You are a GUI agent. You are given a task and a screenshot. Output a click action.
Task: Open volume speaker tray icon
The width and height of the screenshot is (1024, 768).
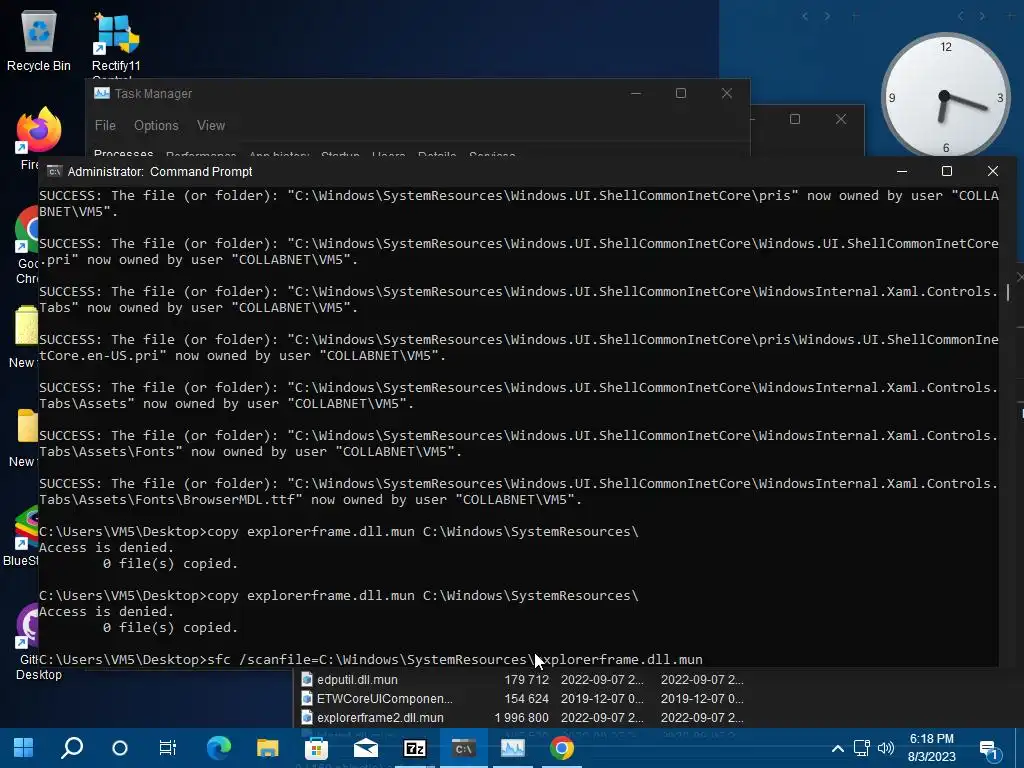coord(886,748)
